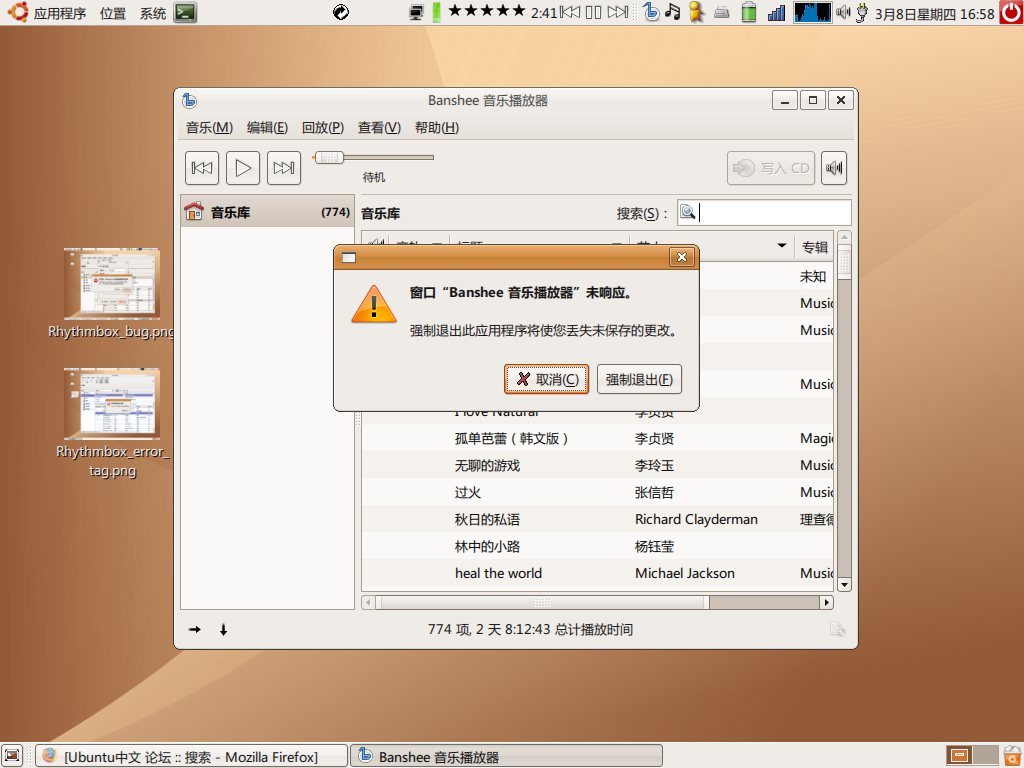The height and width of the screenshot is (768, 1024).
Task: Open the 位置 panel menu
Action: [x=112, y=12]
